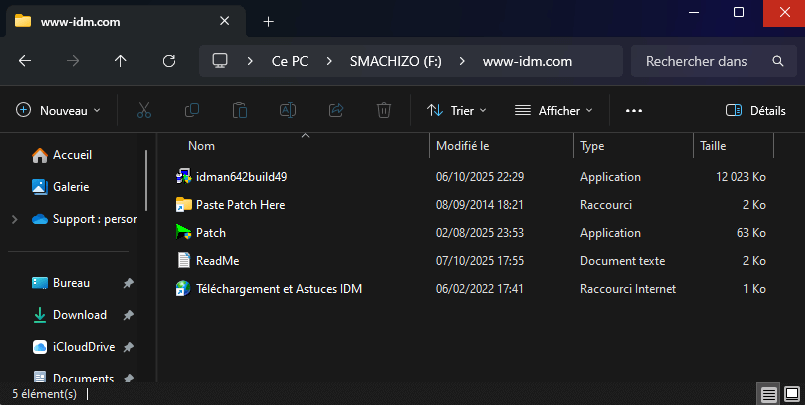The height and width of the screenshot is (405, 805).
Task: Maximize the File Explorer window
Action: [739, 12]
